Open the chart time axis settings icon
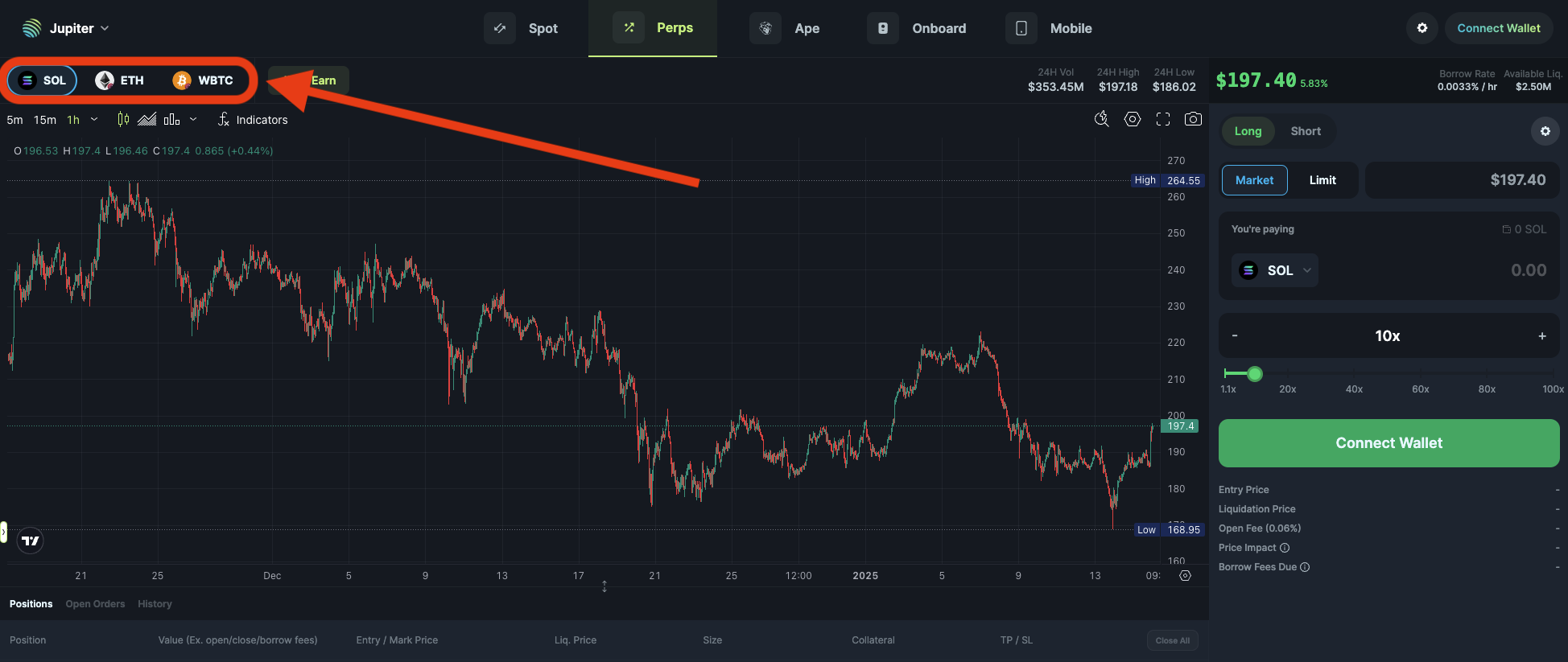This screenshot has height=662, width=1568. pos(1185,575)
